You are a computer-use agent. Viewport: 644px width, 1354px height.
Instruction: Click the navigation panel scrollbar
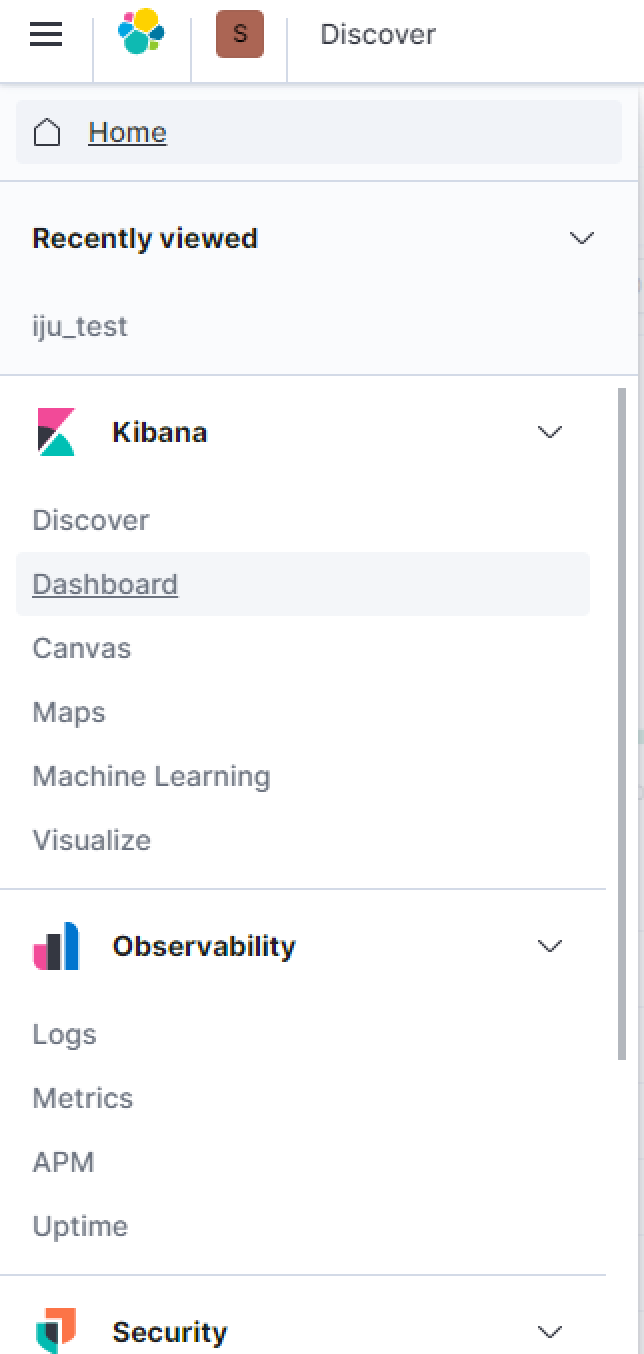(x=622, y=720)
